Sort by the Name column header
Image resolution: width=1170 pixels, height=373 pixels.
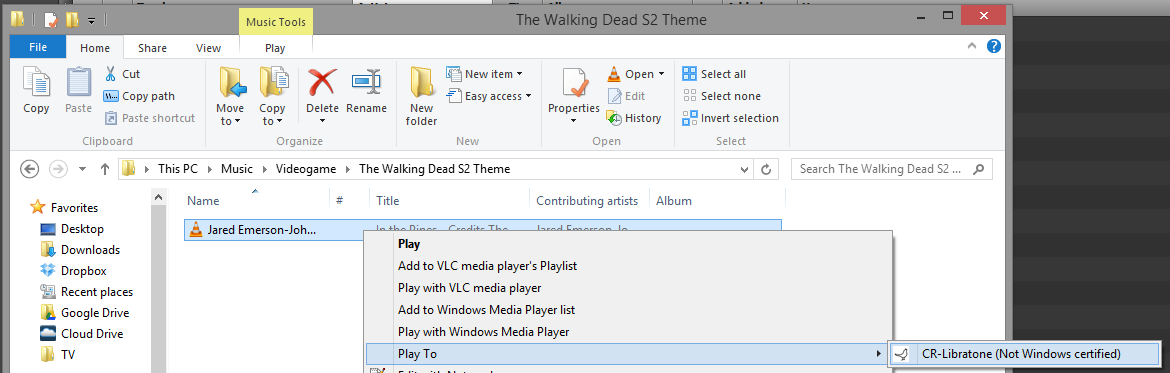point(256,200)
